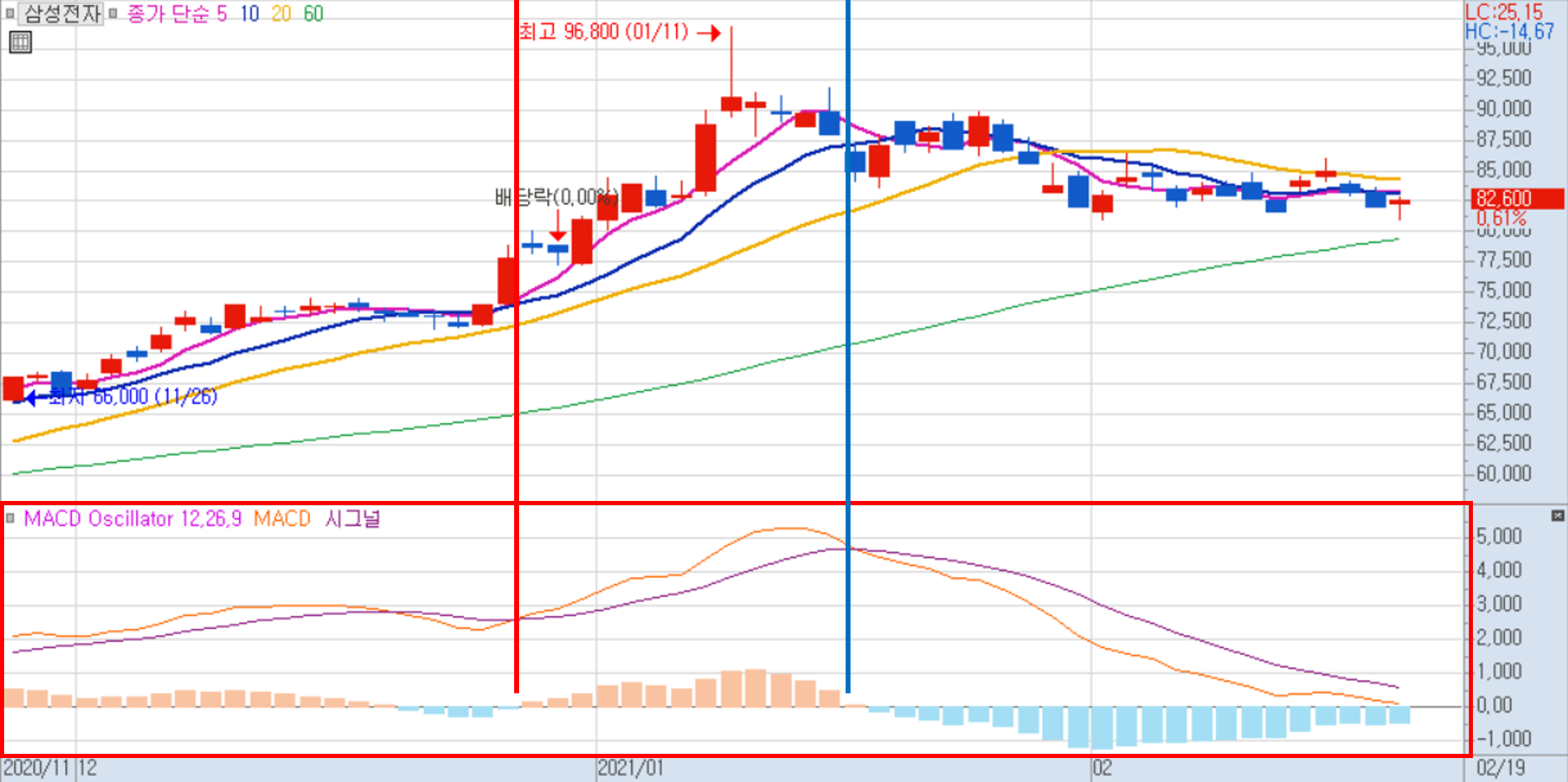Click the 67,500 price axis label
Image resolution: width=1568 pixels, height=782 pixels.
pyautogui.click(x=1504, y=382)
